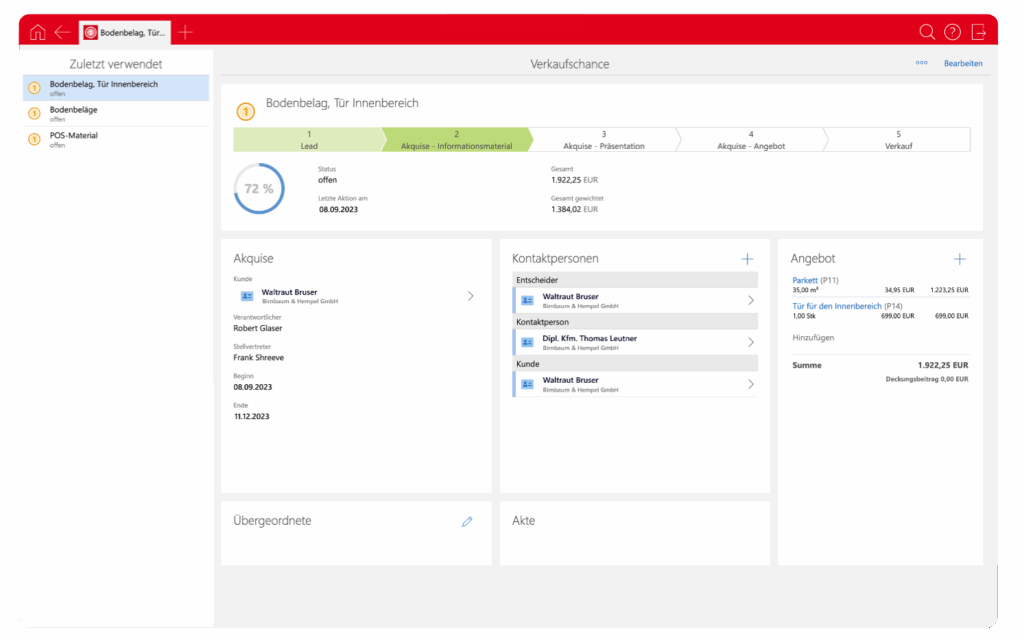Go back with the left arrow icon

(x=62, y=32)
